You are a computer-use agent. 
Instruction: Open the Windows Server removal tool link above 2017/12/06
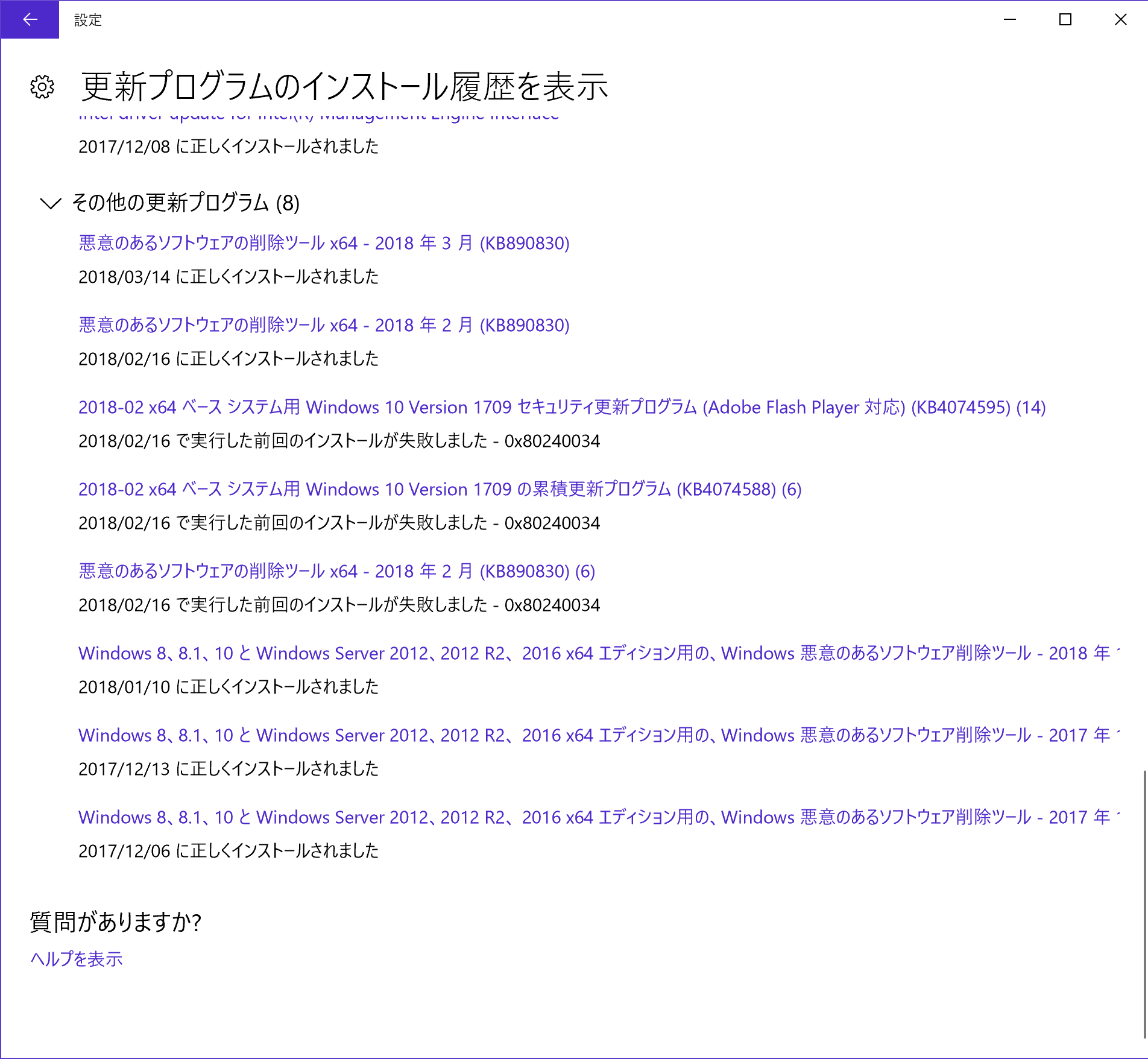(599, 817)
